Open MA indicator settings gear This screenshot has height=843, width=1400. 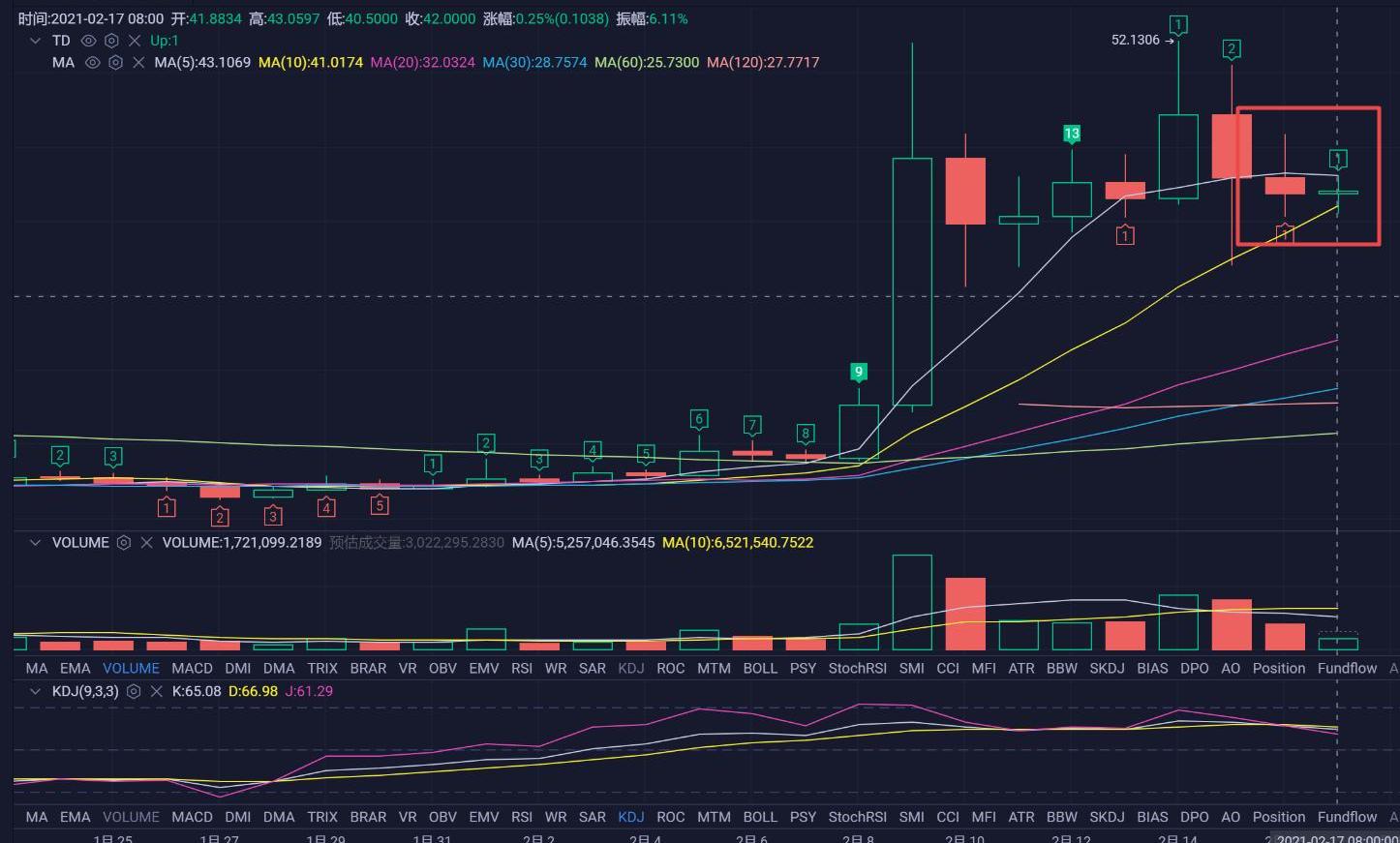click(115, 62)
